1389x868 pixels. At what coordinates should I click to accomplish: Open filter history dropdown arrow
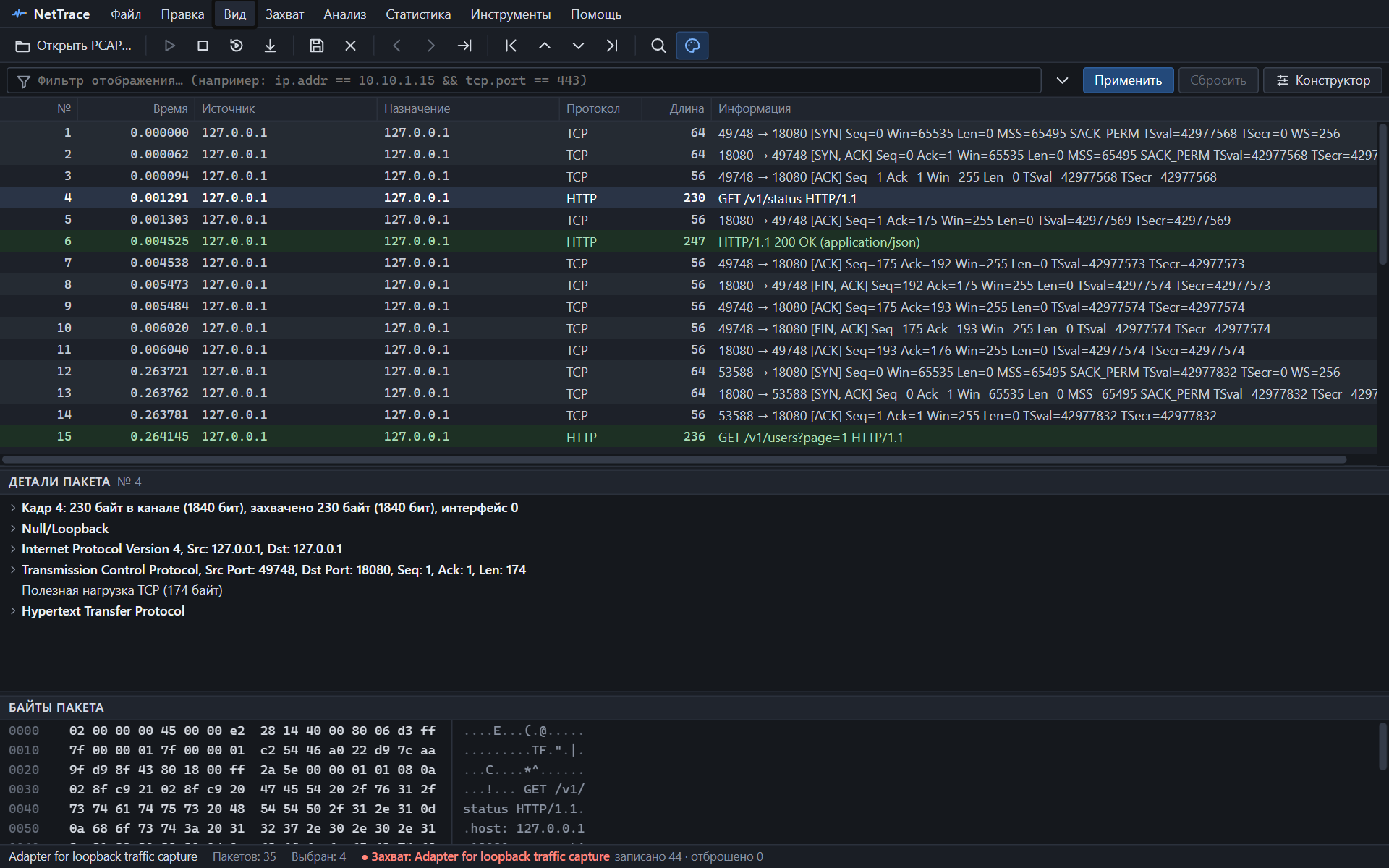tap(1062, 80)
